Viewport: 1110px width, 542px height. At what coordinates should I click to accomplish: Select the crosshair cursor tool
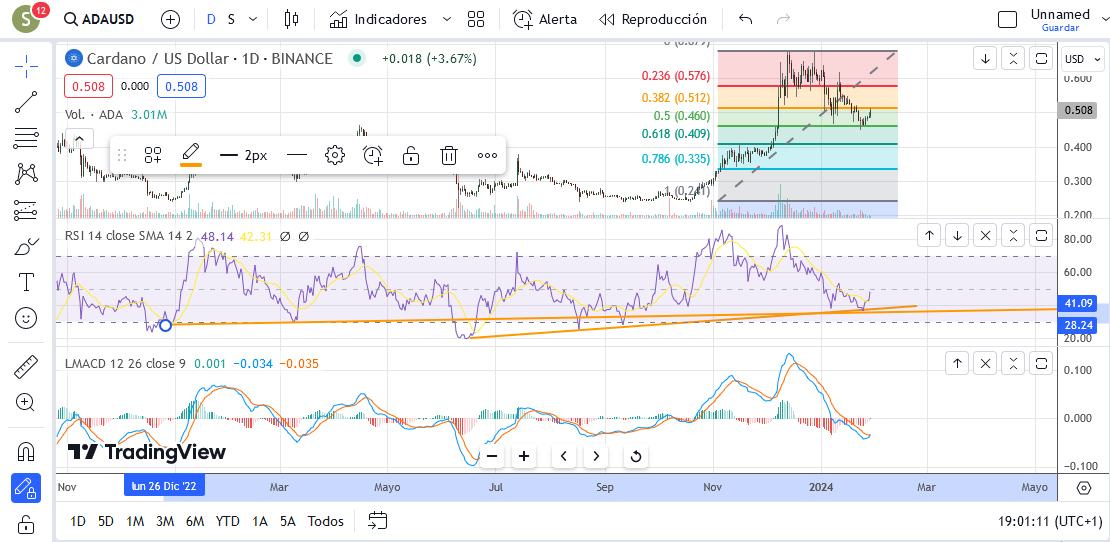point(26,67)
